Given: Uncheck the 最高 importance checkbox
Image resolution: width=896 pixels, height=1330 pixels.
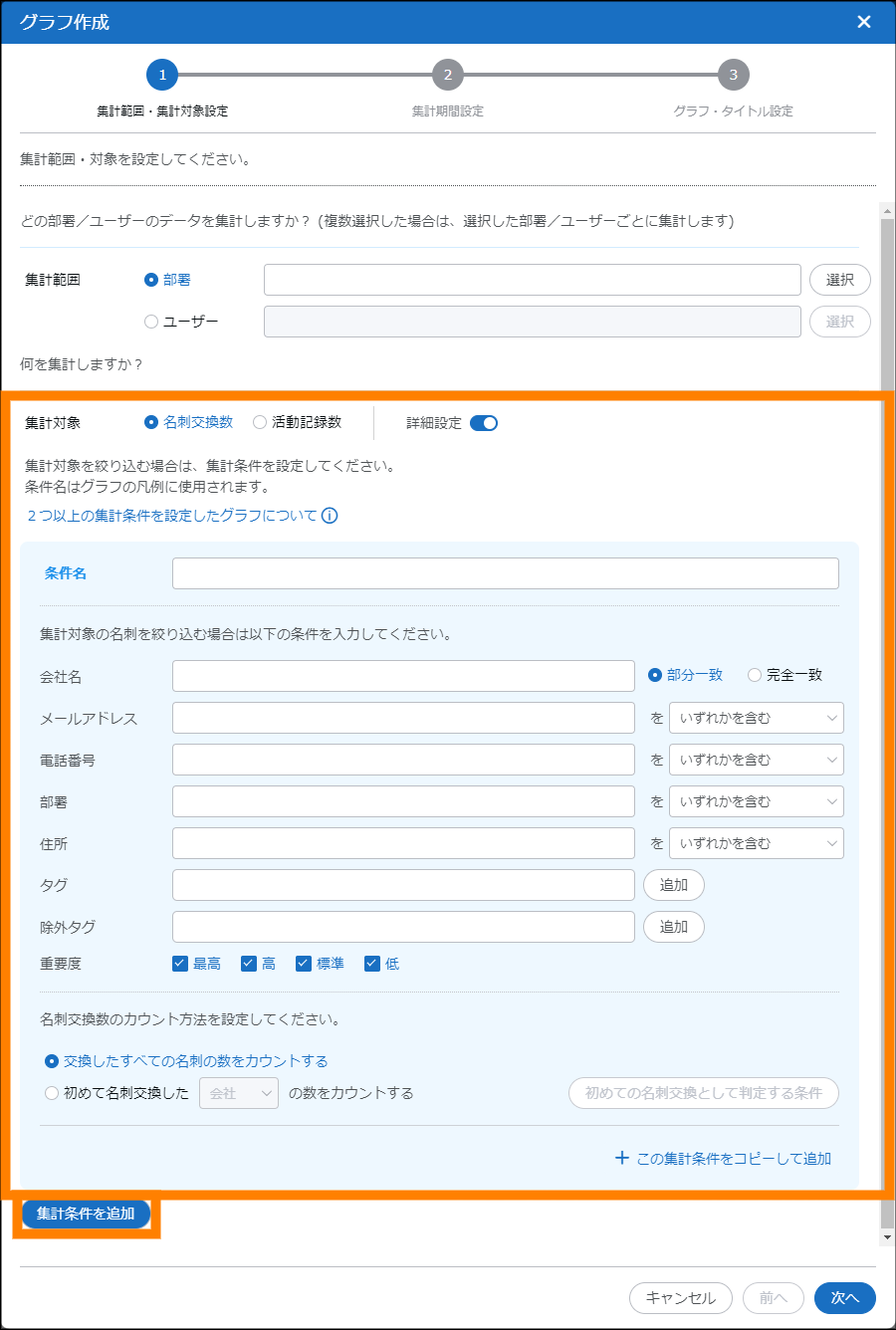Looking at the screenshot, I should [x=180, y=964].
